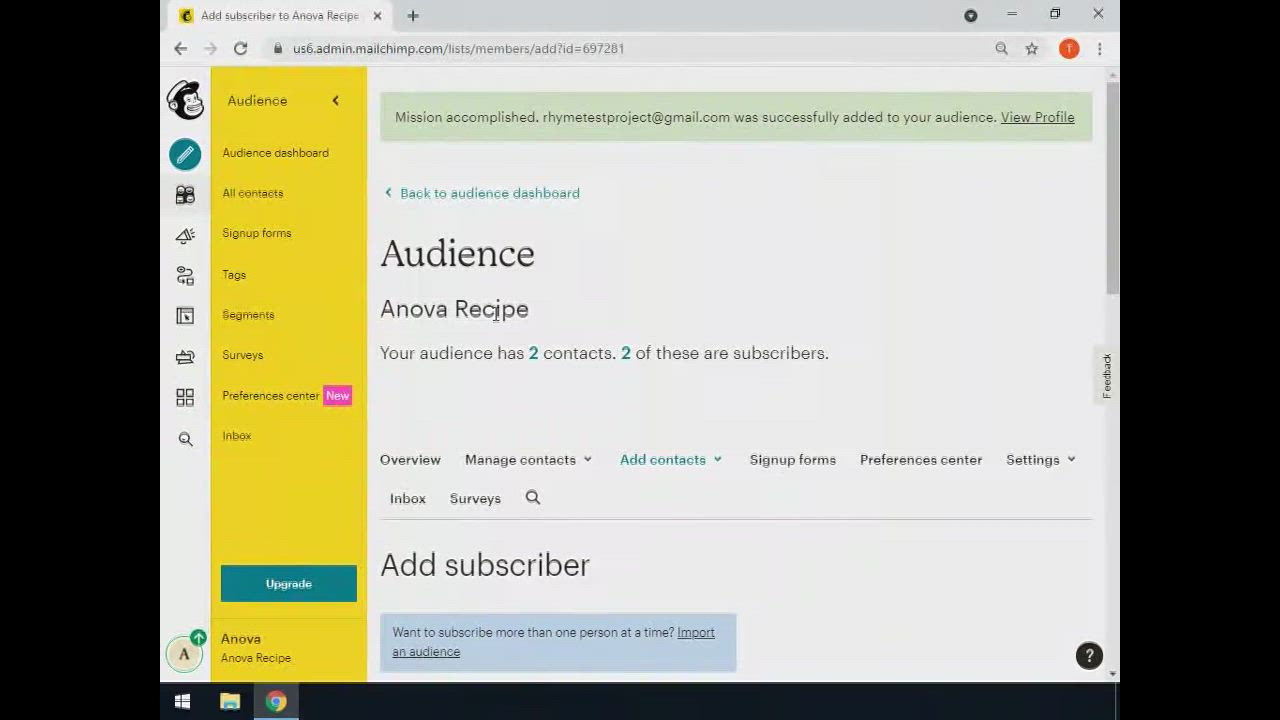Expand the Settings dropdown
This screenshot has width=1280, height=720.
[x=1041, y=460]
